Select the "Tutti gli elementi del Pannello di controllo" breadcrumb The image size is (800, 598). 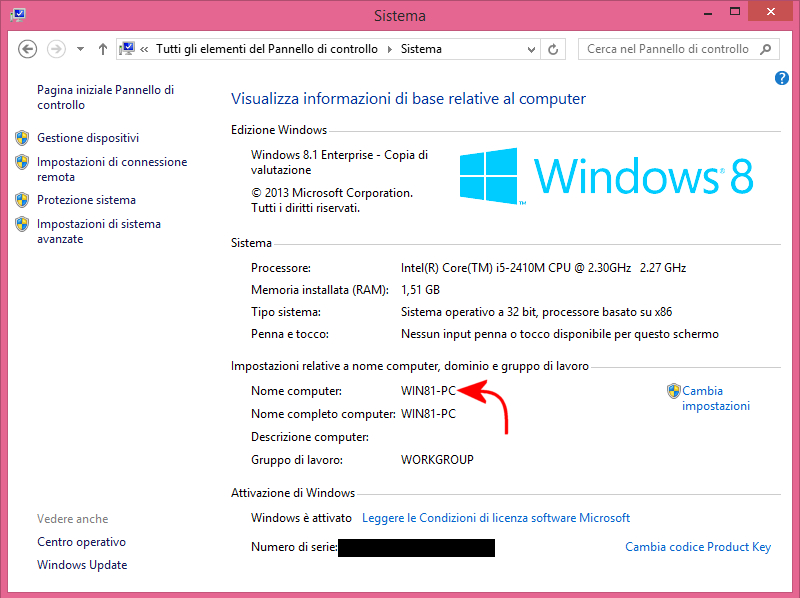click(x=267, y=49)
